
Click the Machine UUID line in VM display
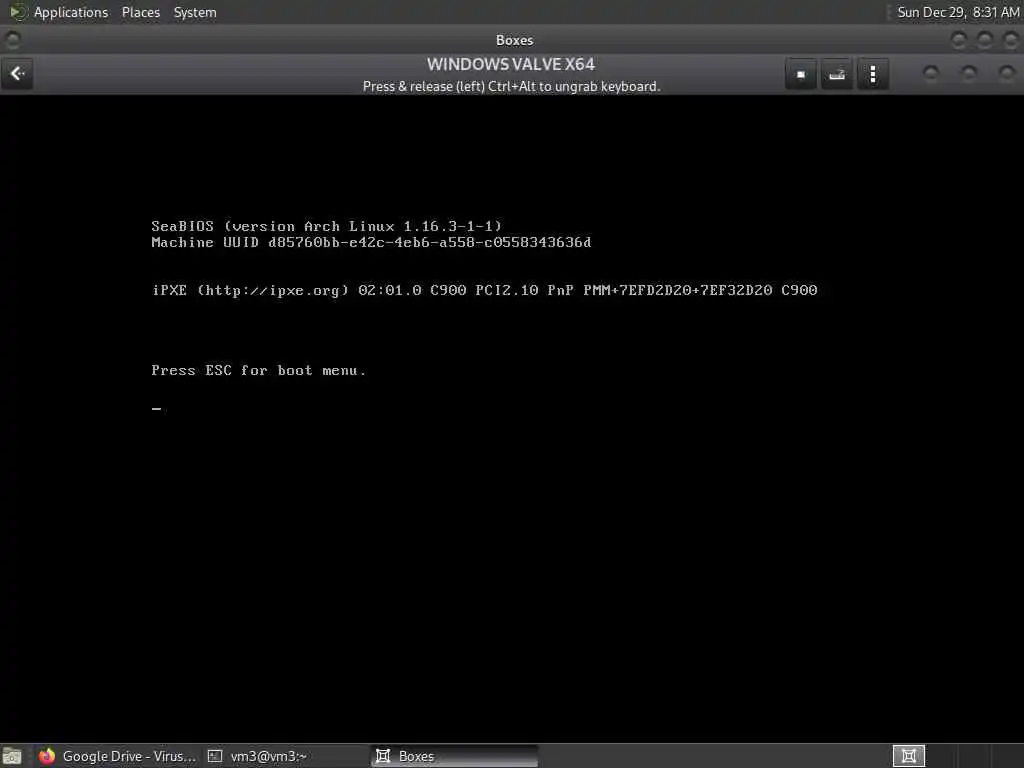(371, 242)
